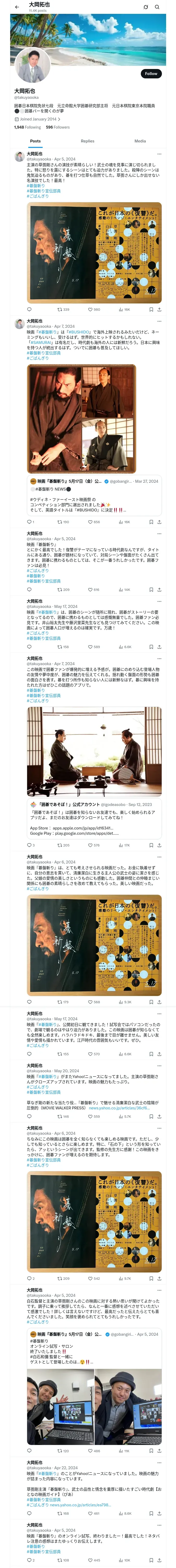176x1568 pixels.
Task: Expand the Joined January 2014 chevron
Action: coord(60,119)
